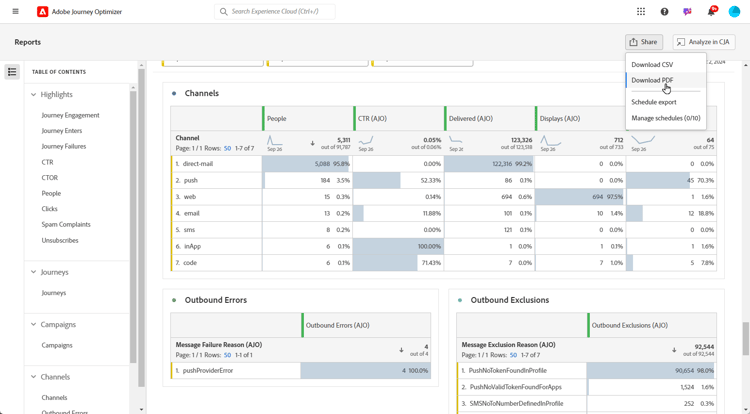This screenshot has height=414, width=750.
Task: Click the People column sort arrow
Action: click(312, 143)
